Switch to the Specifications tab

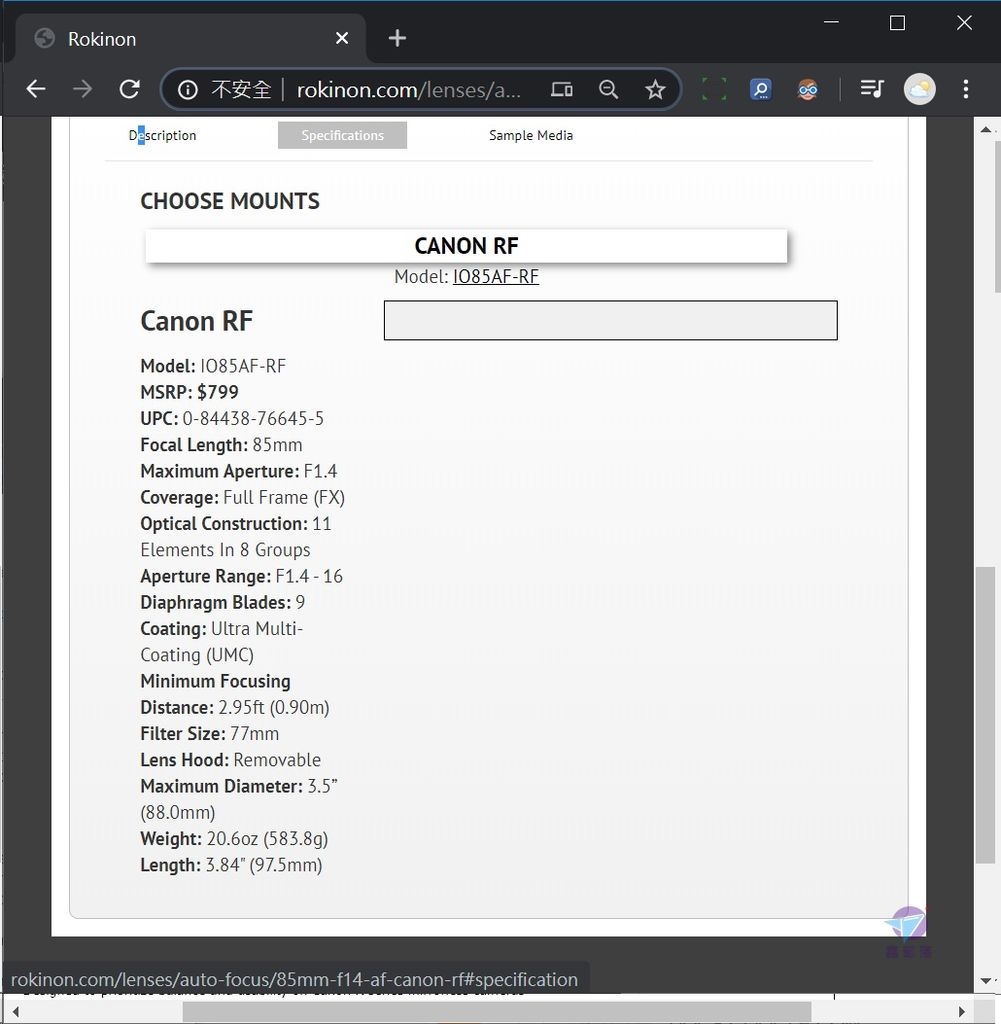tap(342, 135)
